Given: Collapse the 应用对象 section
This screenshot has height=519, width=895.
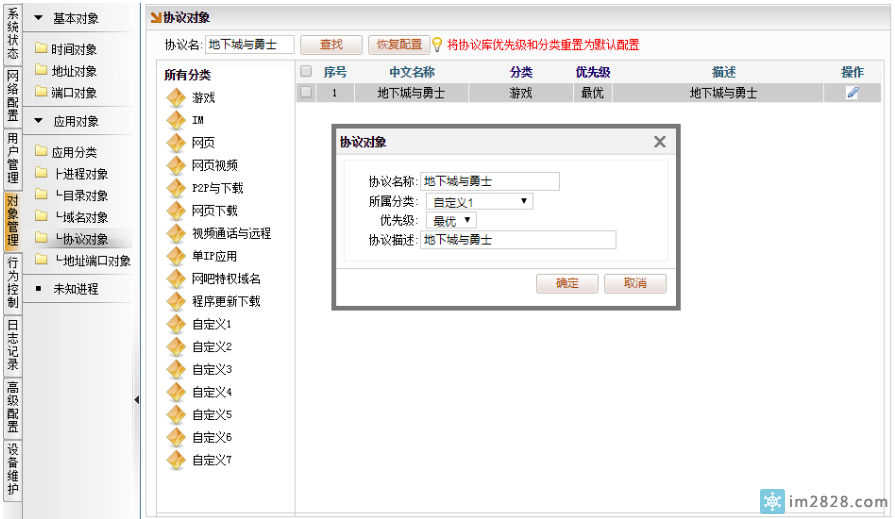Looking at the screenshot, I should pos(39,121).
